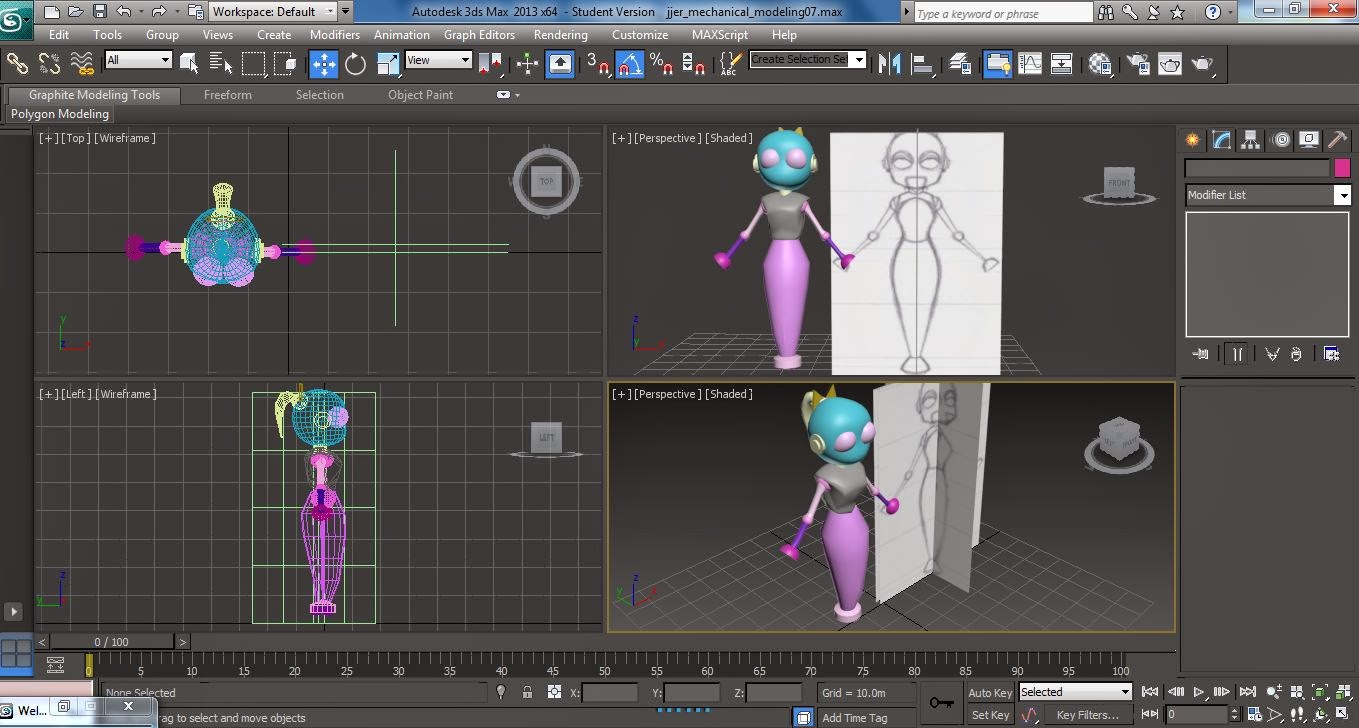This screenshot has width=1359, height=728.
Task: Open the Material Editor
Action: coord(1101,64)
